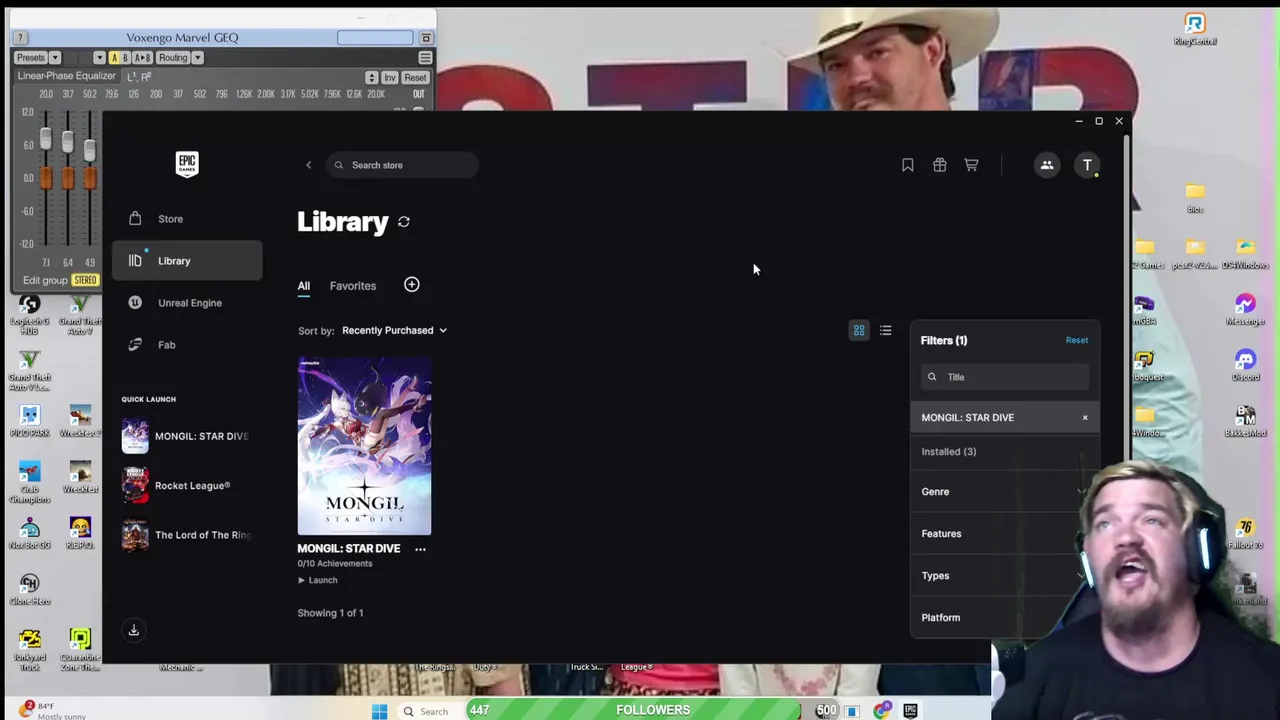Select the B state in Voxengo
1280x720 pixels.
[x=125, y=58]
